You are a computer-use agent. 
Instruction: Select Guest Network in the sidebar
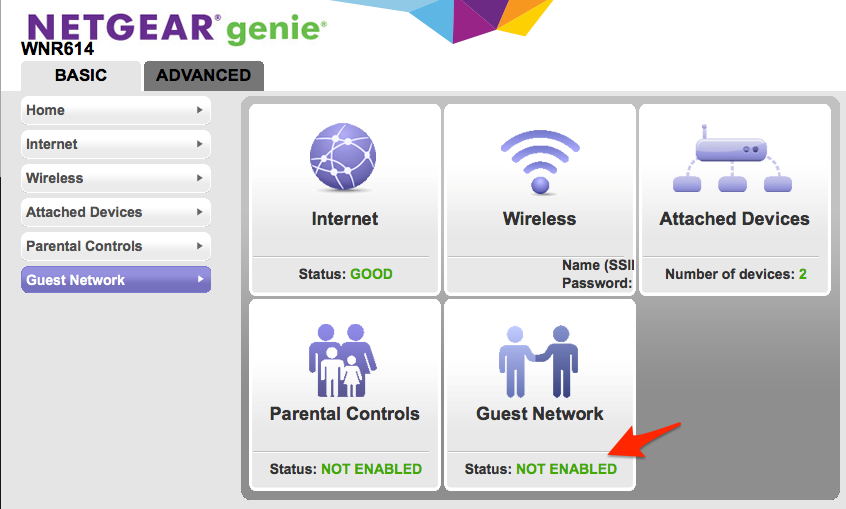(x=115, y=280)
